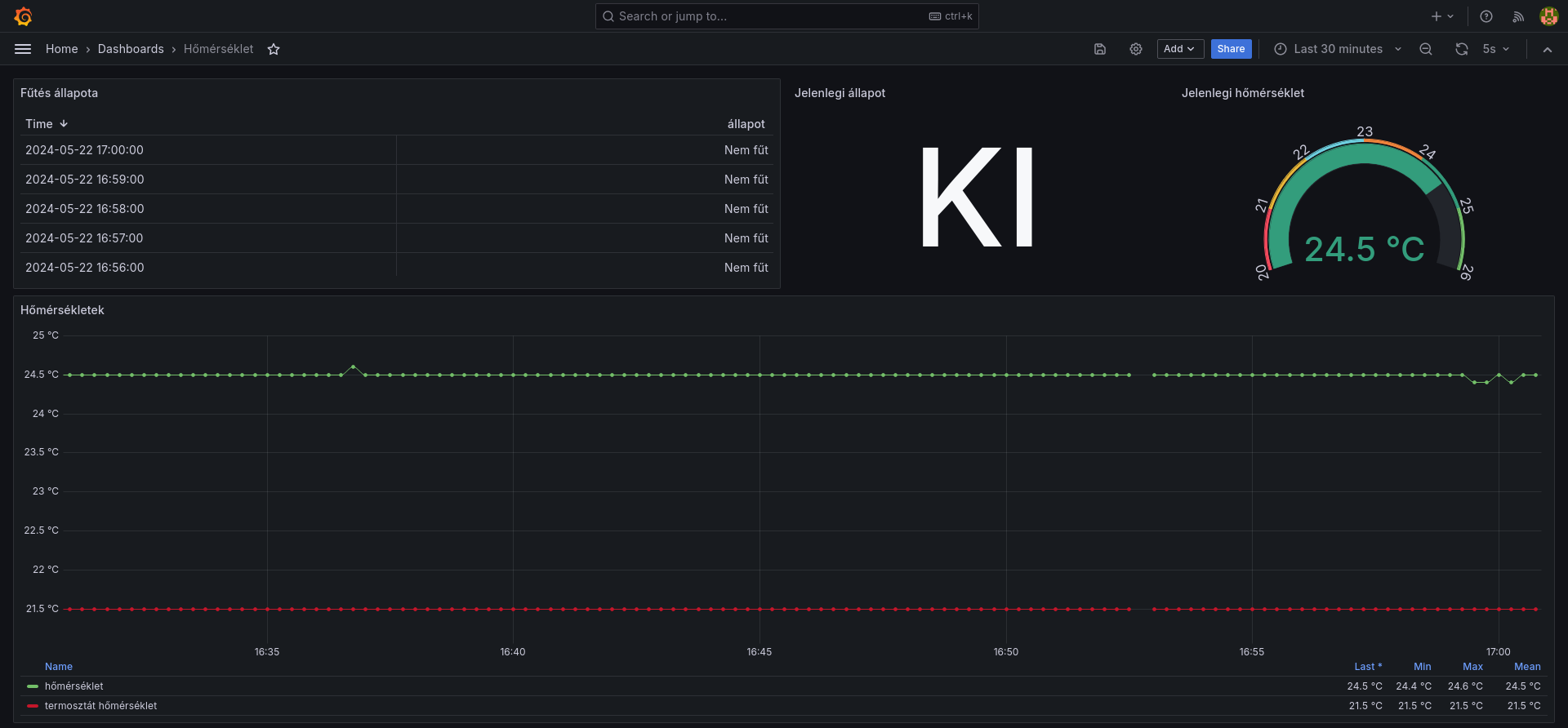
Task: Click the ctrl+k shortcut hint
Action: tap(951, 16)
